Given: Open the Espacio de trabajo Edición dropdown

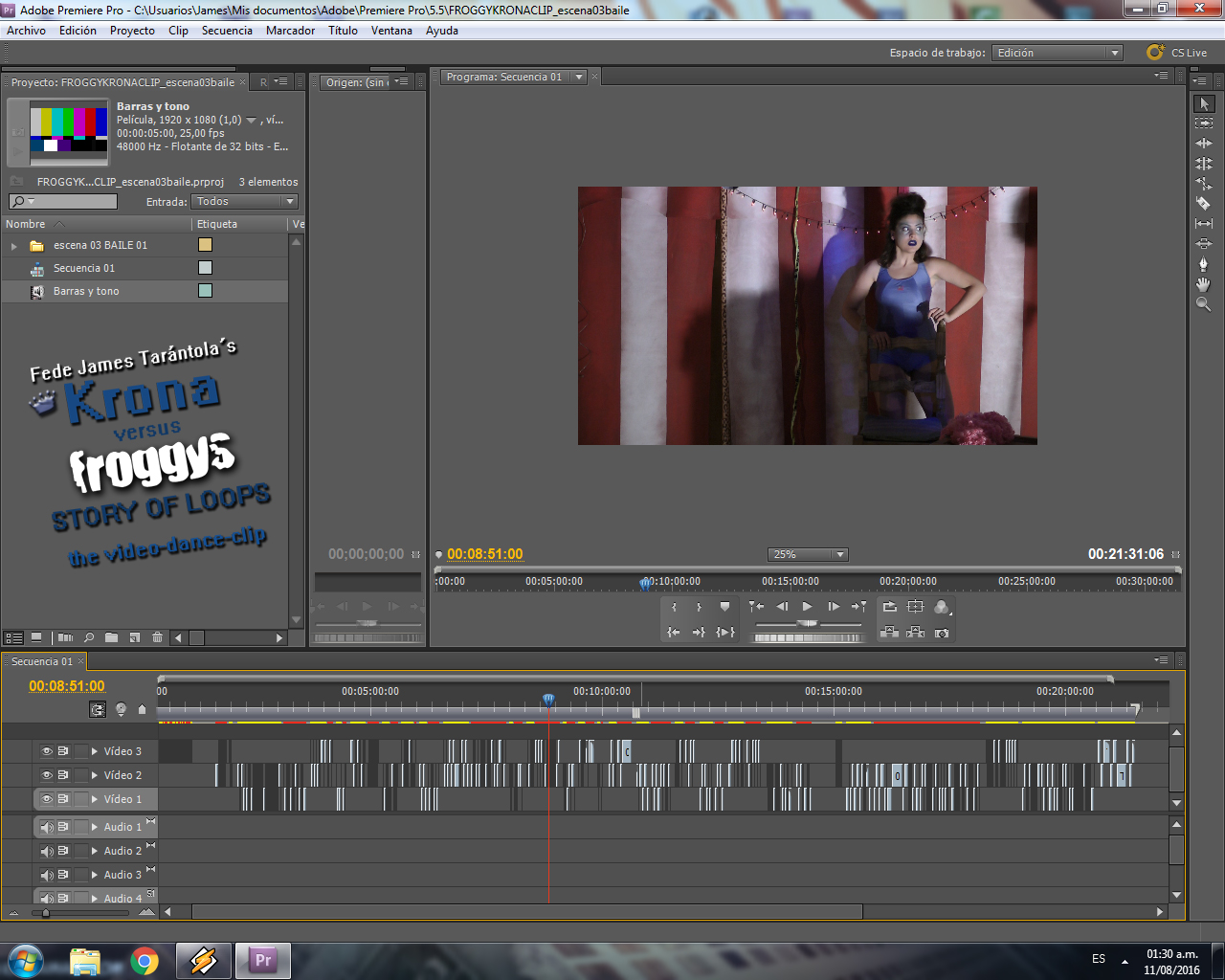Looking at the screenshot, I should (1058, 53).
